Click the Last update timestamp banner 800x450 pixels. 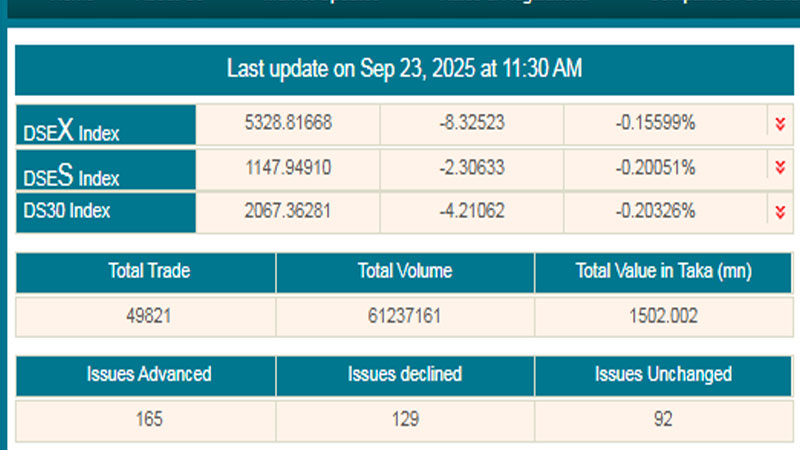[x=405, y=69]
